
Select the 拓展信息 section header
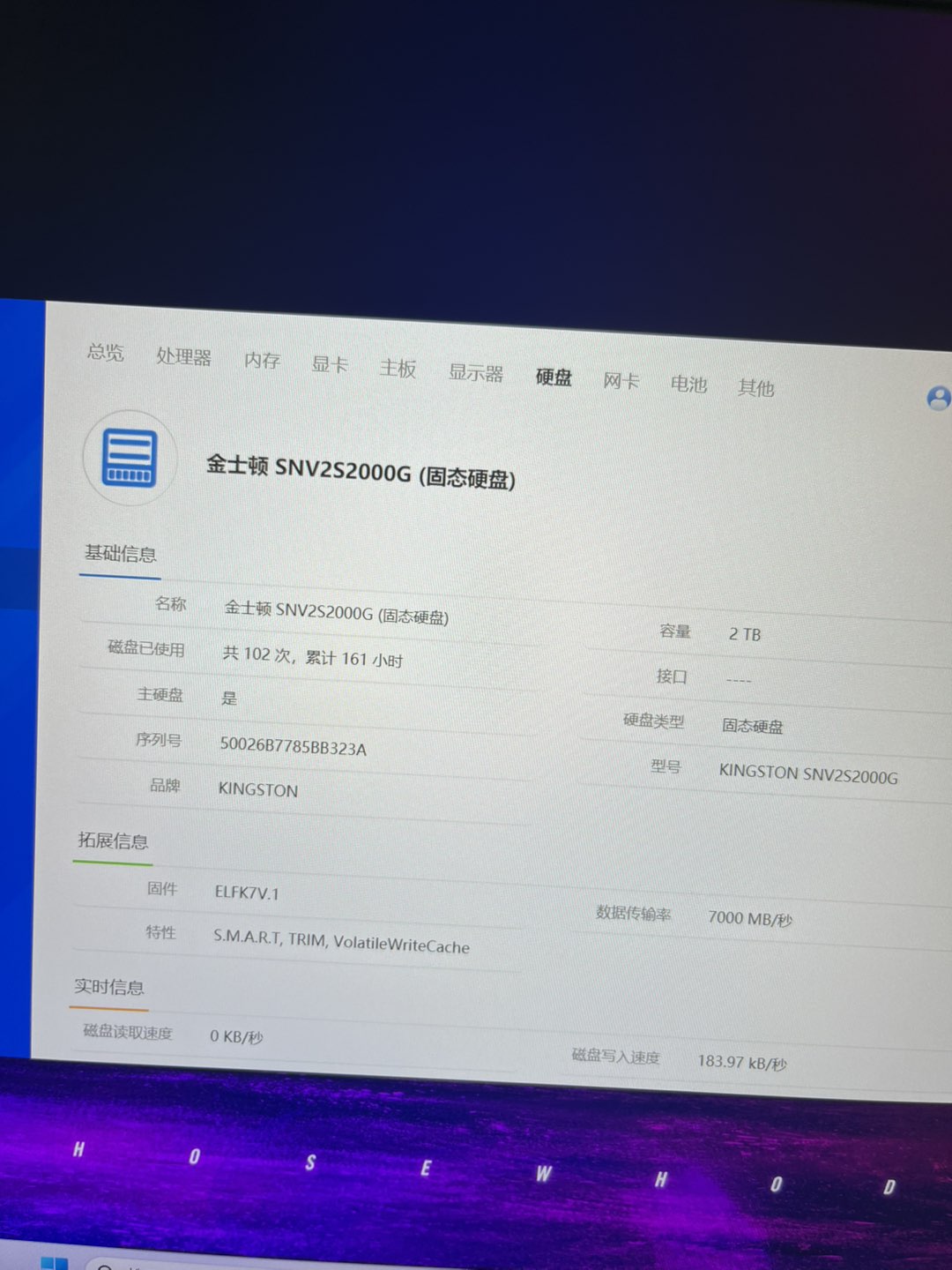tap(113, 840)
